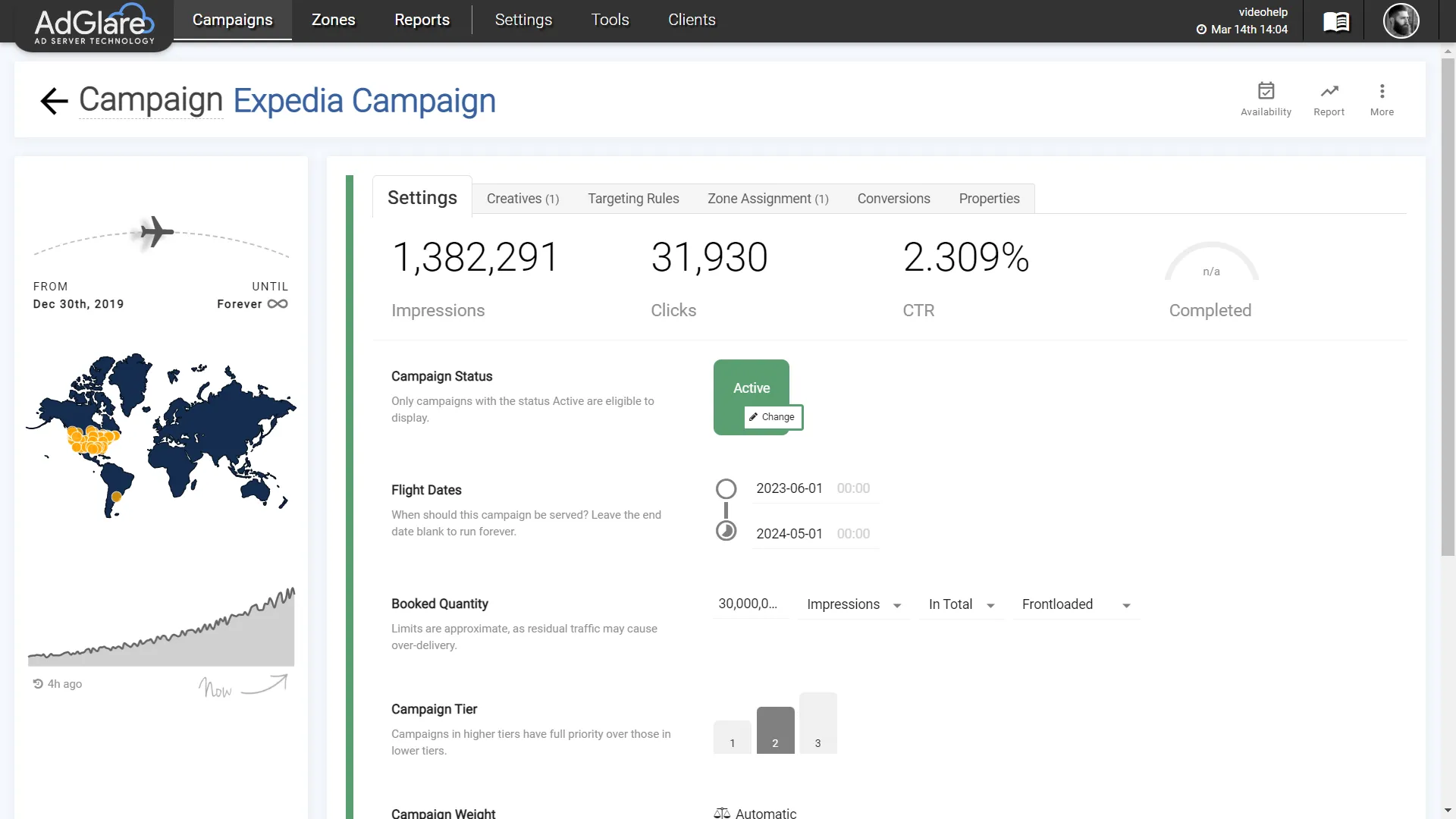Click the user profile avatar
The width and height of the screenshot is (1456, 819).
pos(1401,21)
